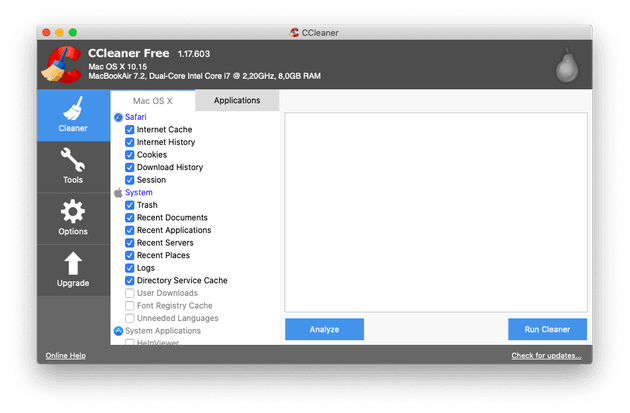Click the MacBookAir 7.2 hardware info line
Screen dimensions: 630x413
point(205,76)
